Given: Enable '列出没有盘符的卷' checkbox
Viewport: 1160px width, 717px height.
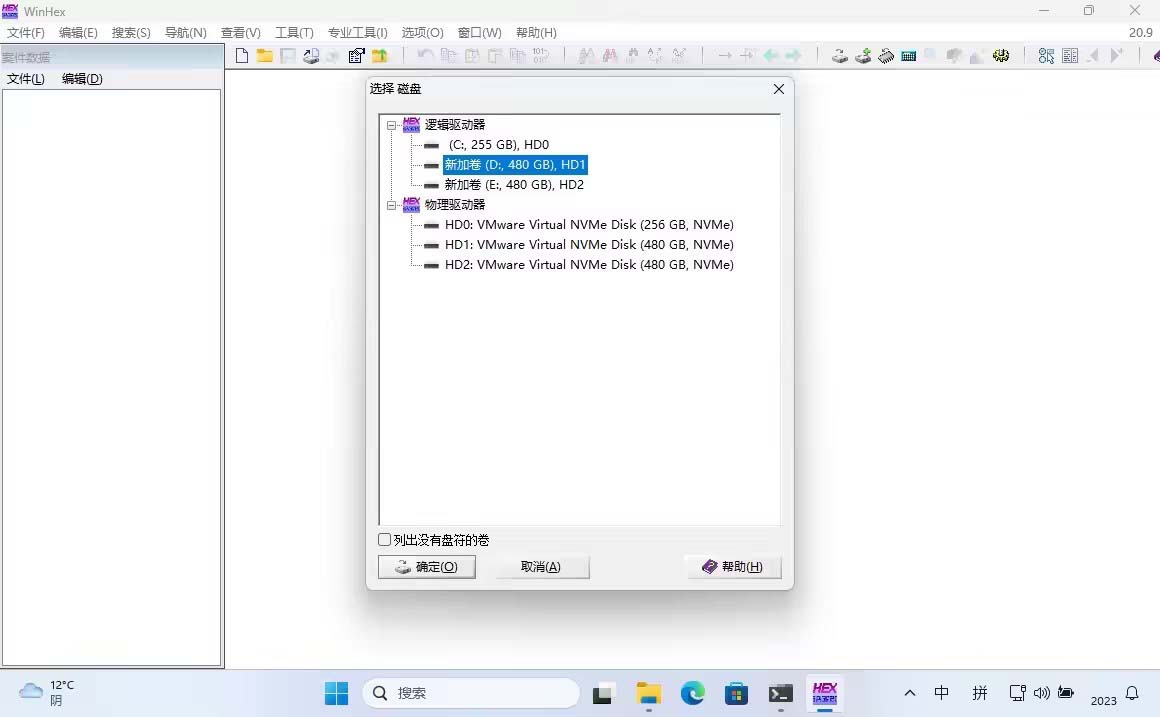Looking at the screenshot, I should (x=385, y=539).
